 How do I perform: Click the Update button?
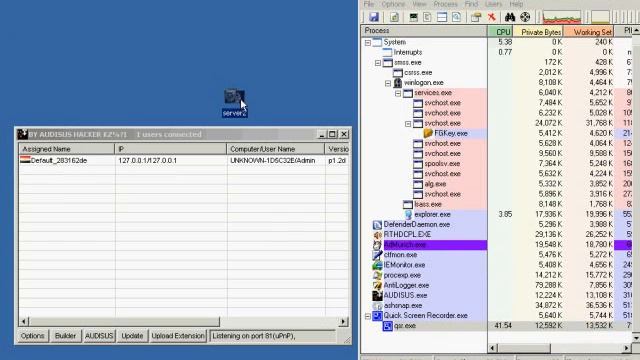132,336
